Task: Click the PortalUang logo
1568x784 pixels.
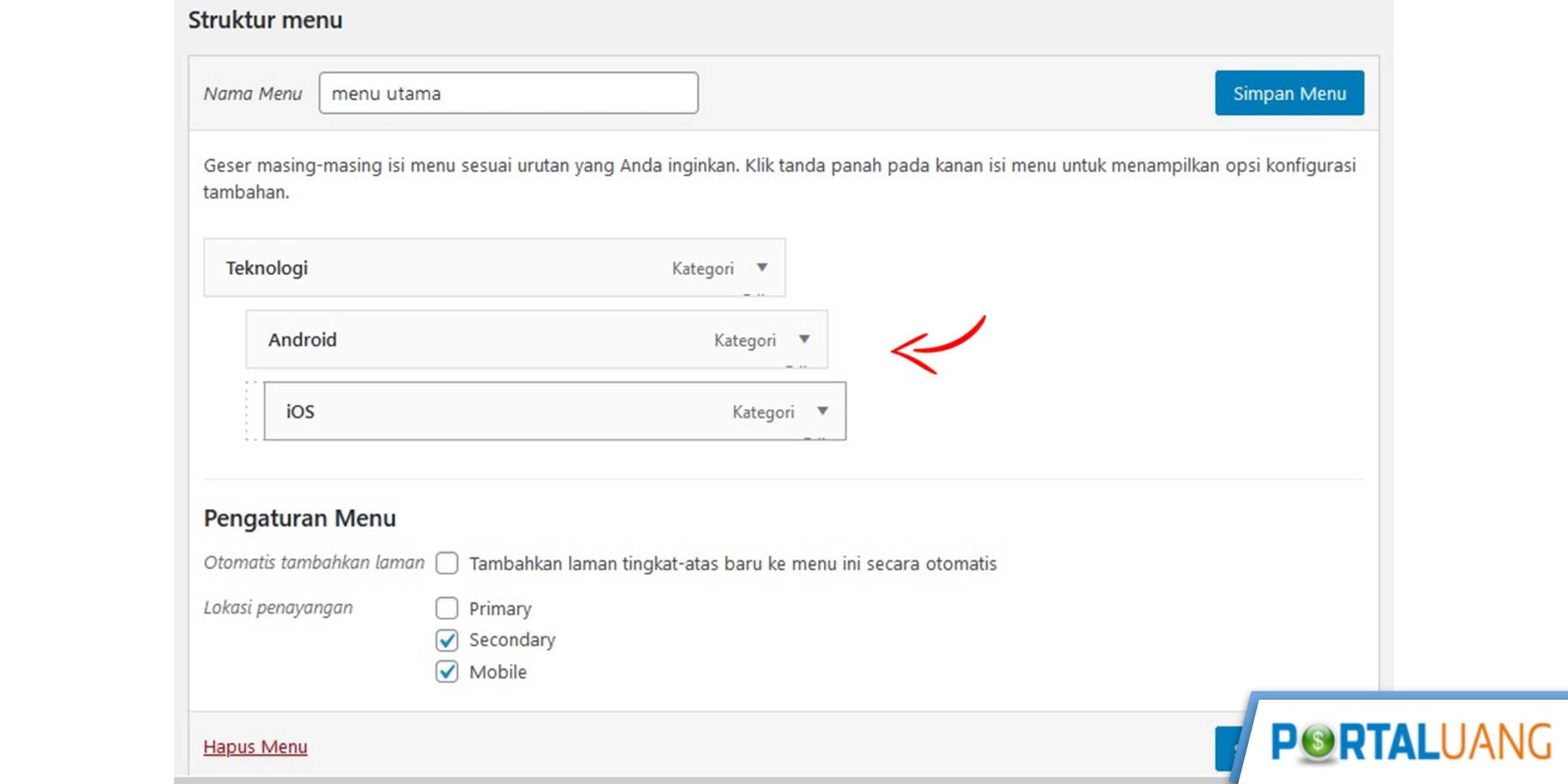Action: tap(1411, 740)
